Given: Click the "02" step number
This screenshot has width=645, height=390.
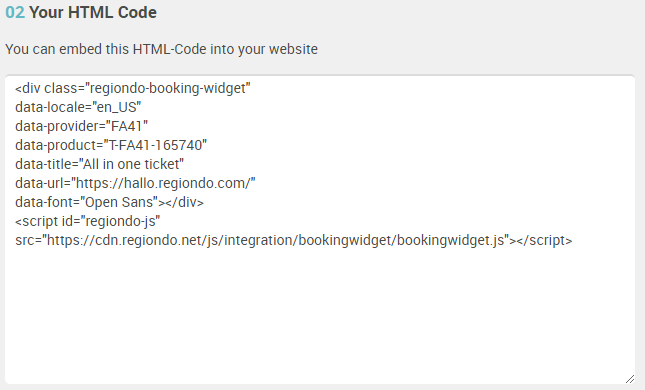Looking at the screenshot, I should [15, 12].
